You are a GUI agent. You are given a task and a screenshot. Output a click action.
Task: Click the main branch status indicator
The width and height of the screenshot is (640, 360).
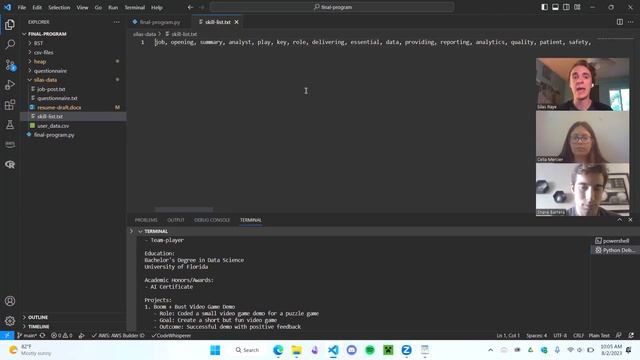pyautogui.click(x=27, y=336)
